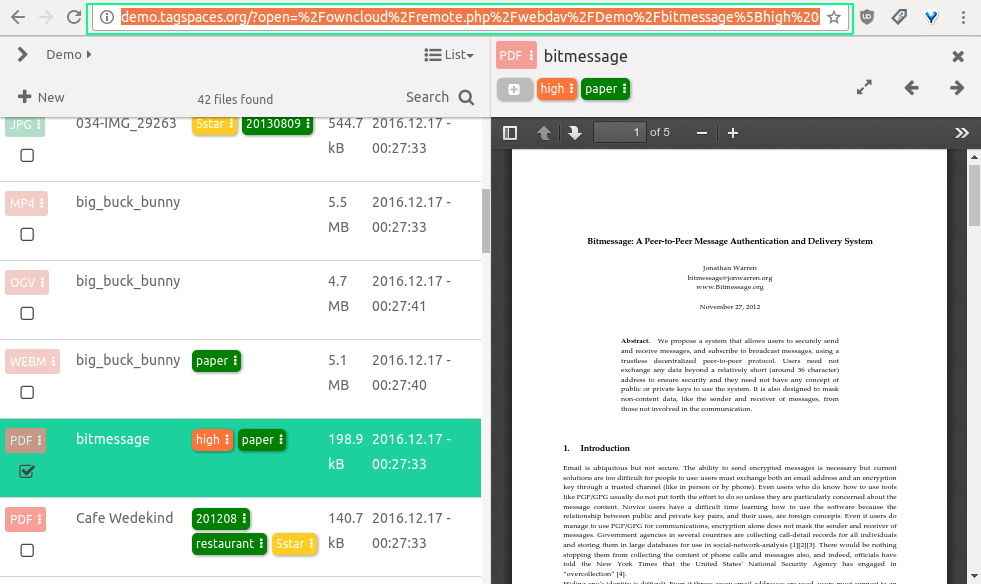
Task: Open the MP4 file type menu
Action: [26, 203]
